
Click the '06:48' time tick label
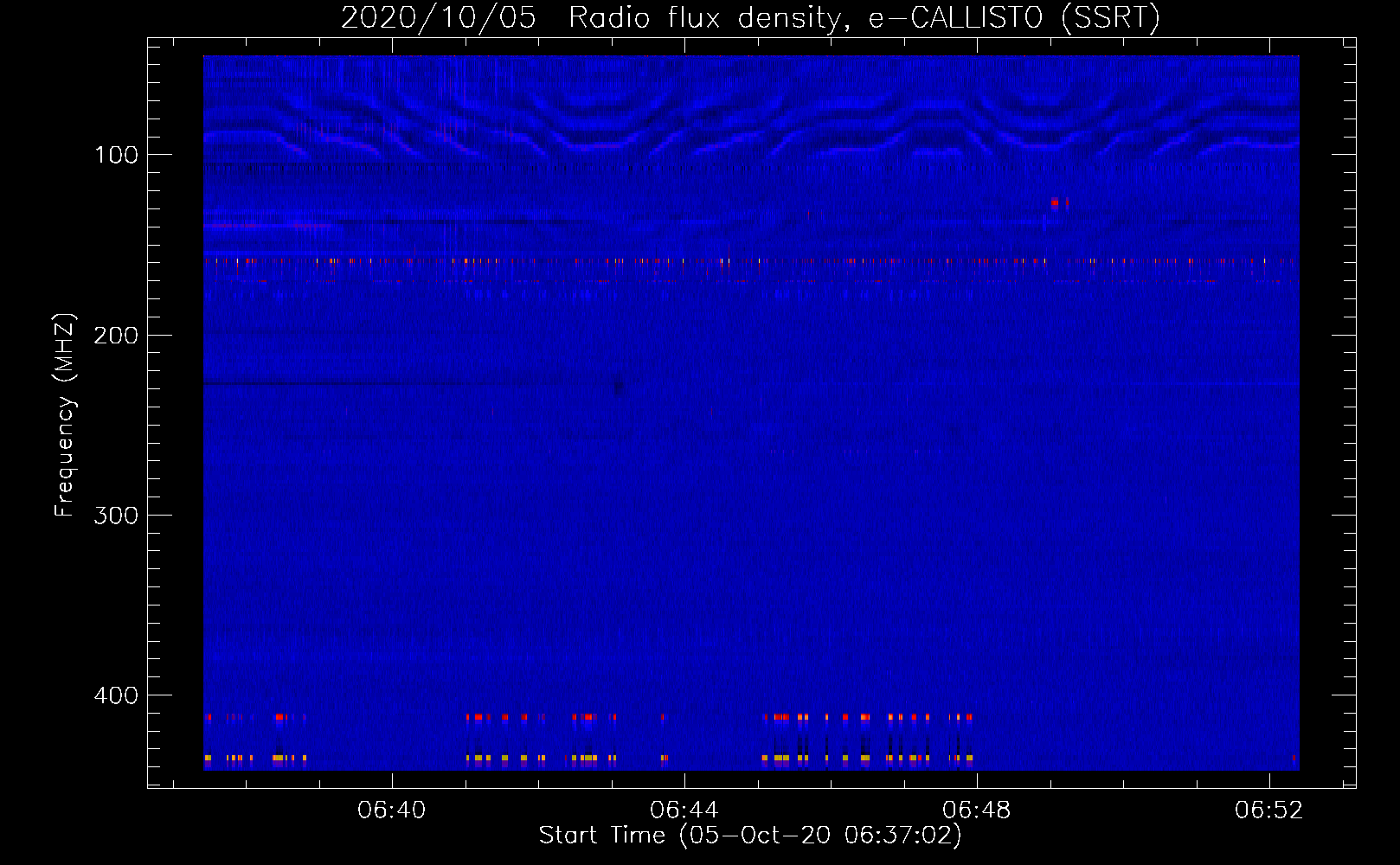(x=977, y=810)
